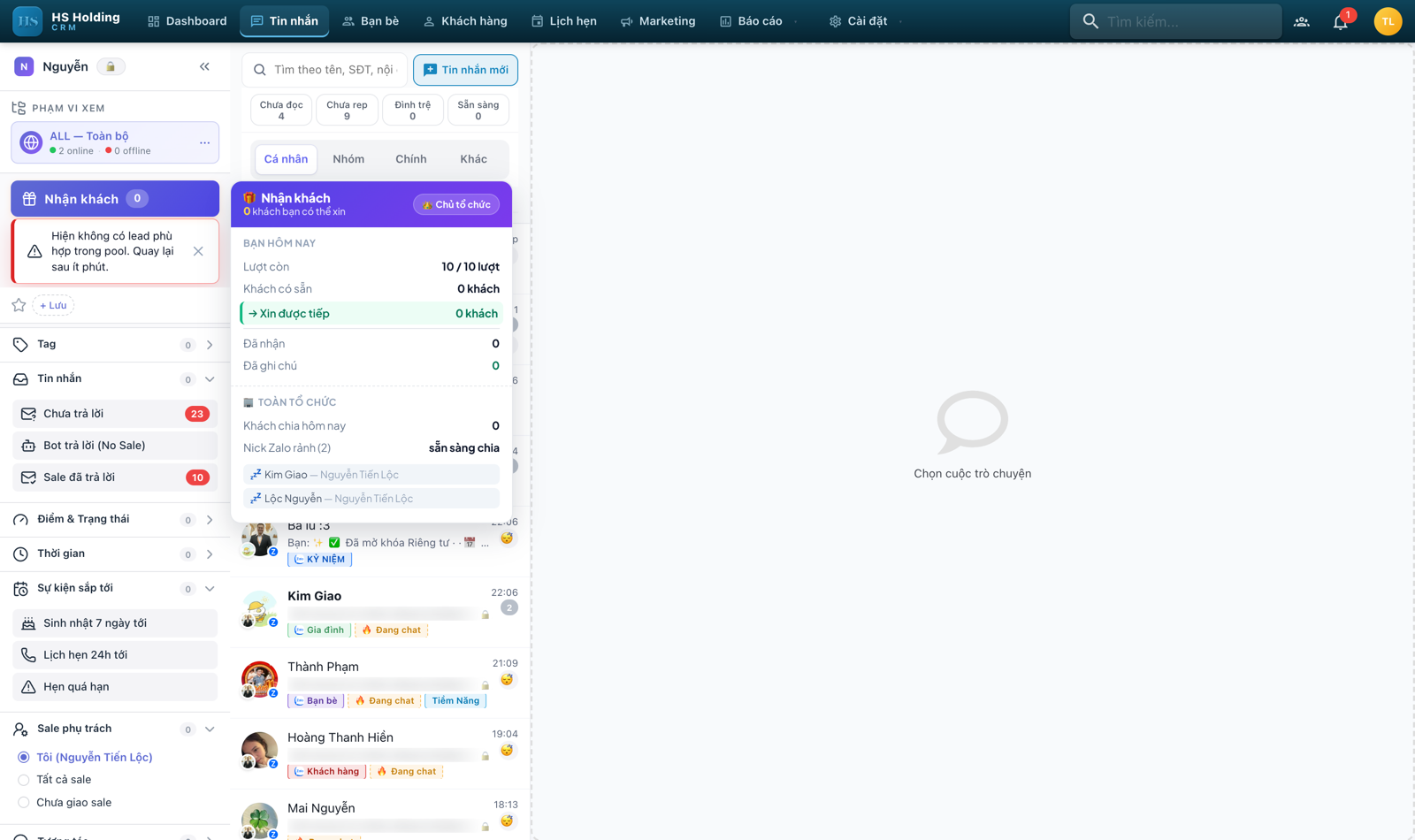Go to Dashboard in the top nav

tap(187, 21)
